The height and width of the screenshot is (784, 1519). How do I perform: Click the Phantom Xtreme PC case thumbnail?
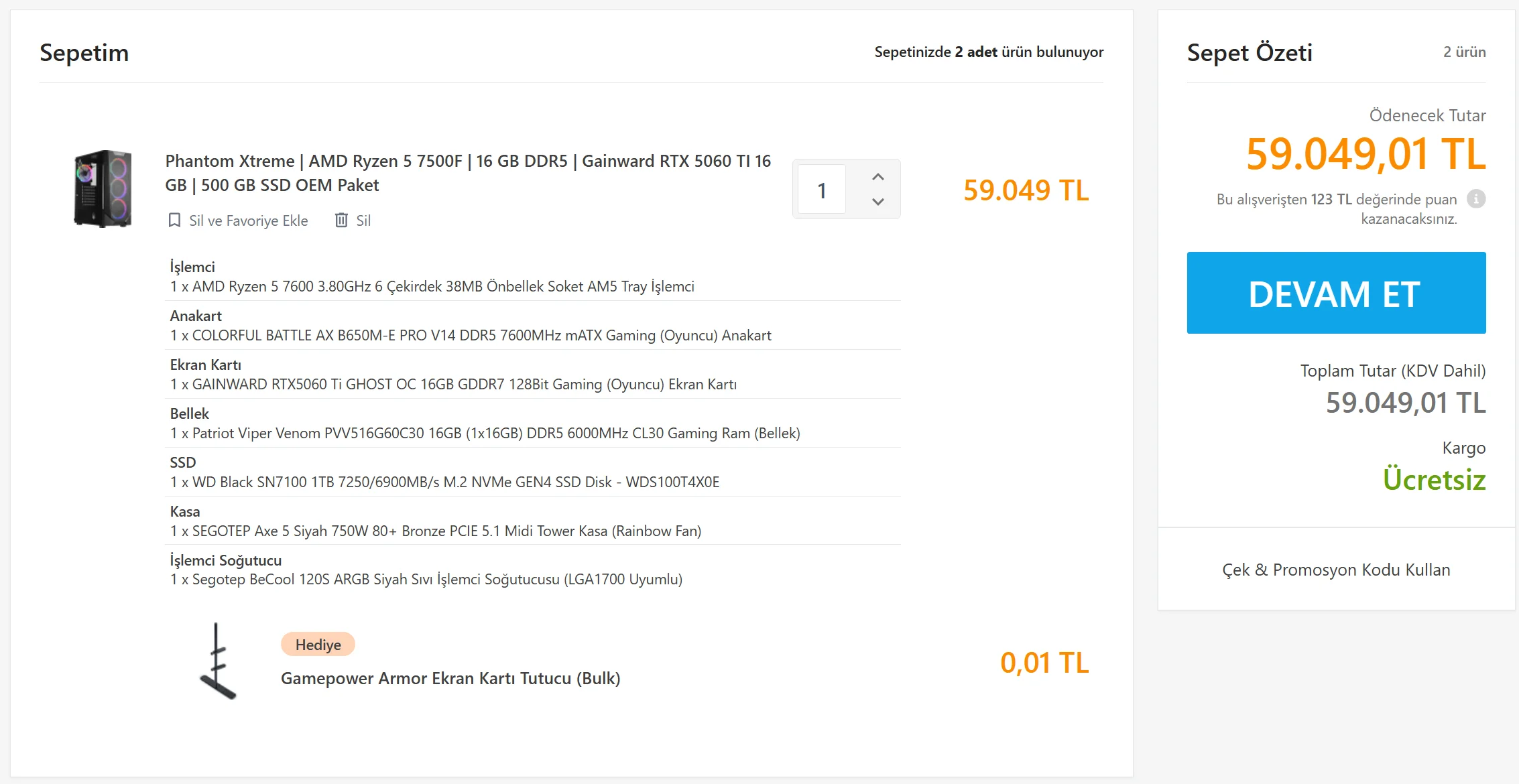point(103,188)
